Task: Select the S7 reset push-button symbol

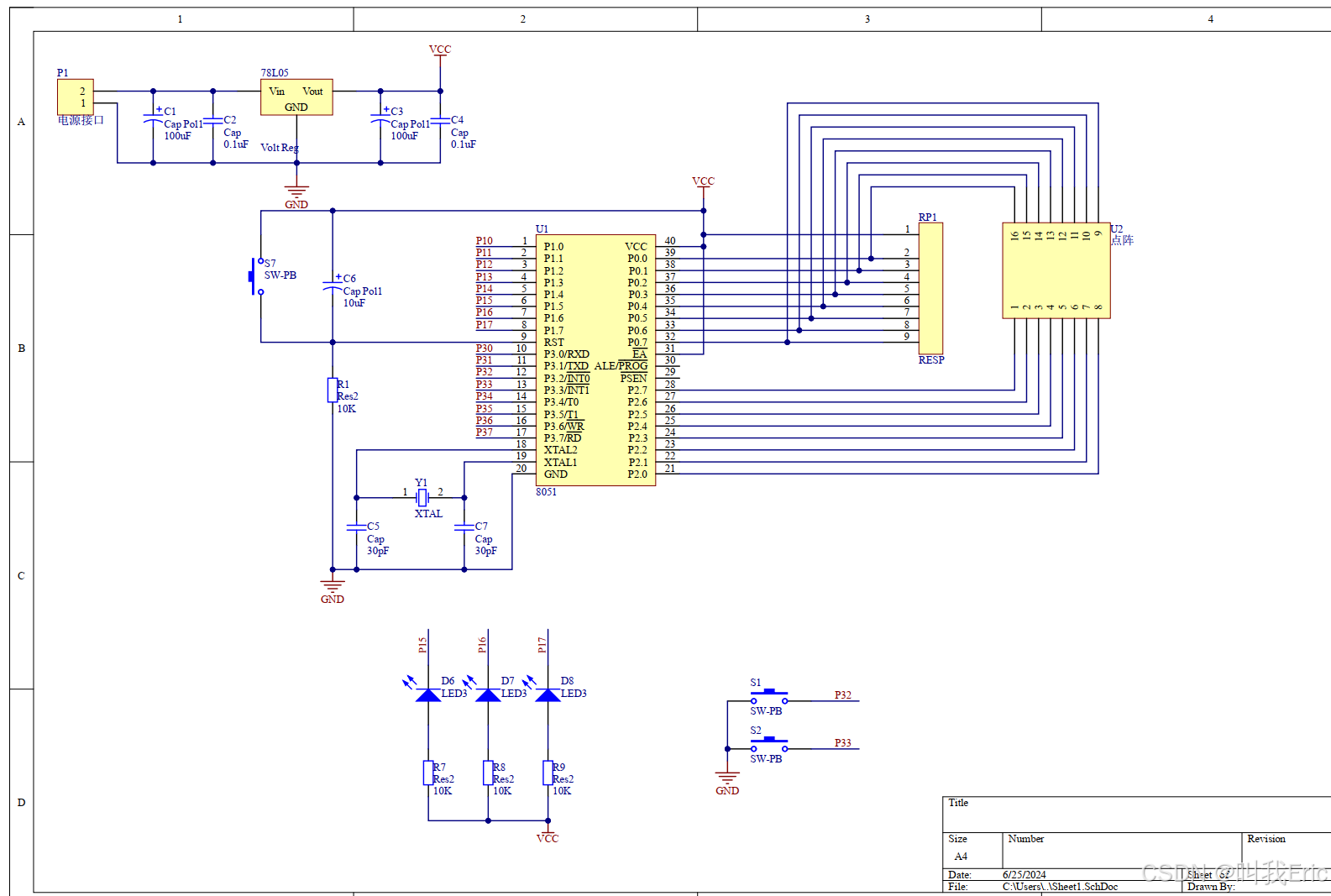Action: click(256, 276)
